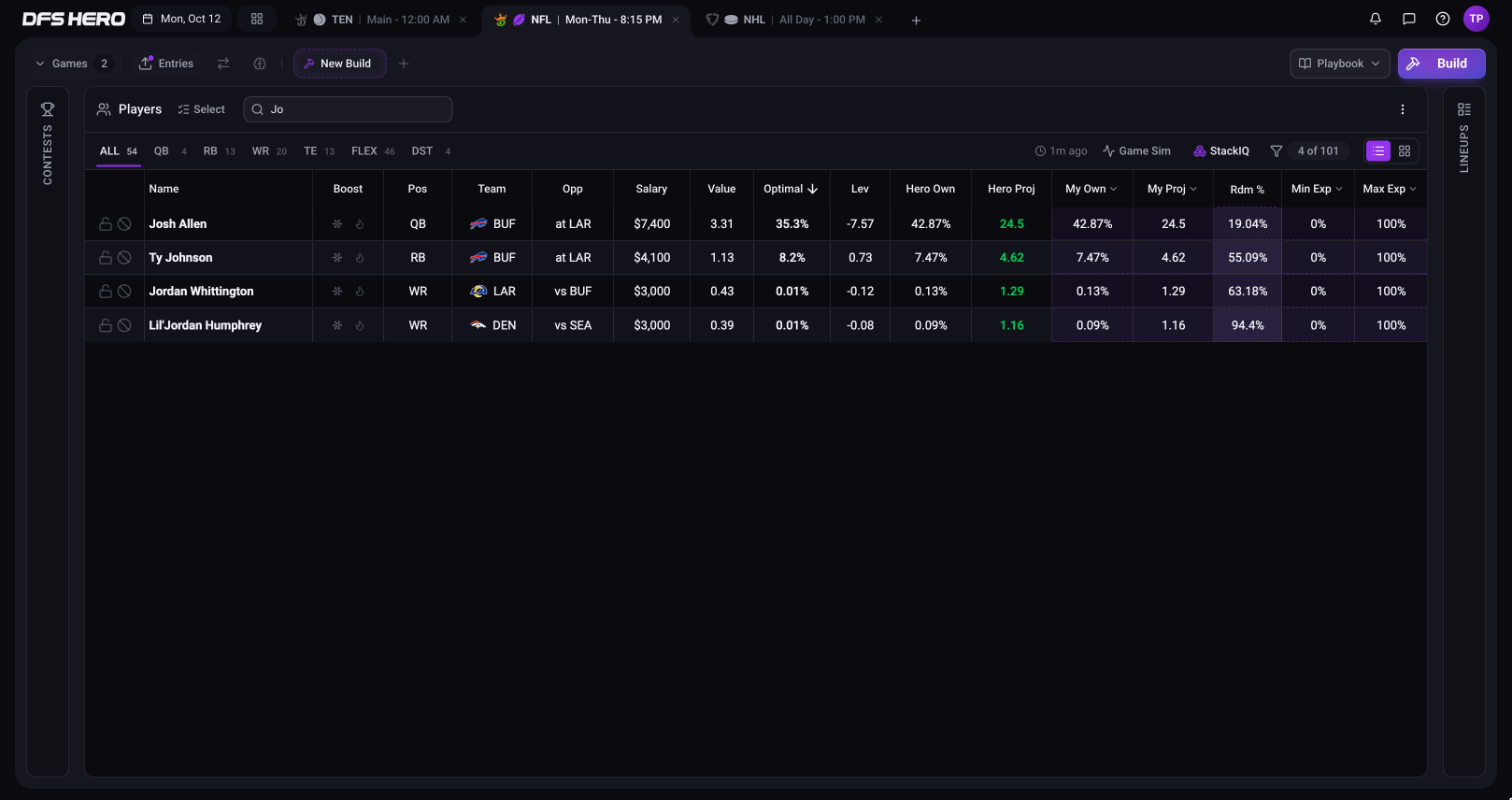Image resolution: width=1512 pixels, height=800 pixels.
Task: Switch to the card grid view icon
Action: coord(1404,151)
